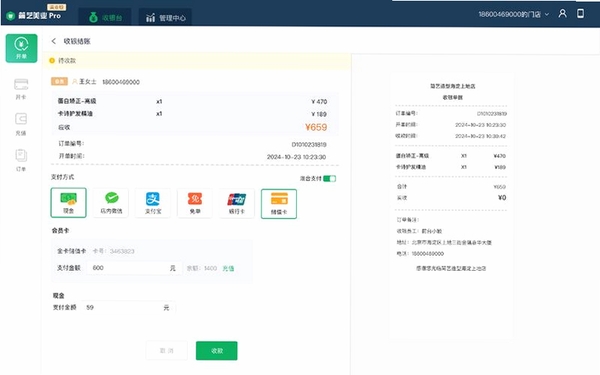Click the customer name 王女士
The width and height of the screenshot is (600, 375).
88,82
